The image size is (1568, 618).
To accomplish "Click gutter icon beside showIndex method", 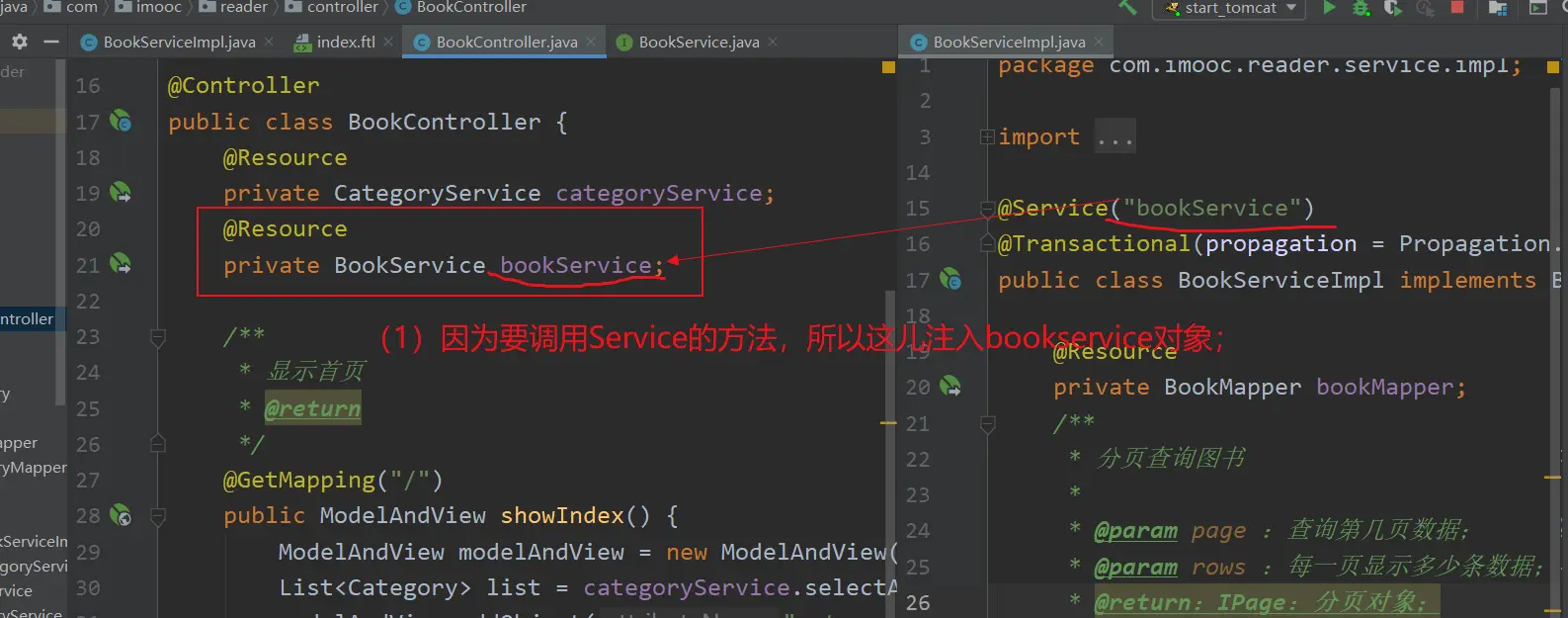I will [x=121, y=515].
